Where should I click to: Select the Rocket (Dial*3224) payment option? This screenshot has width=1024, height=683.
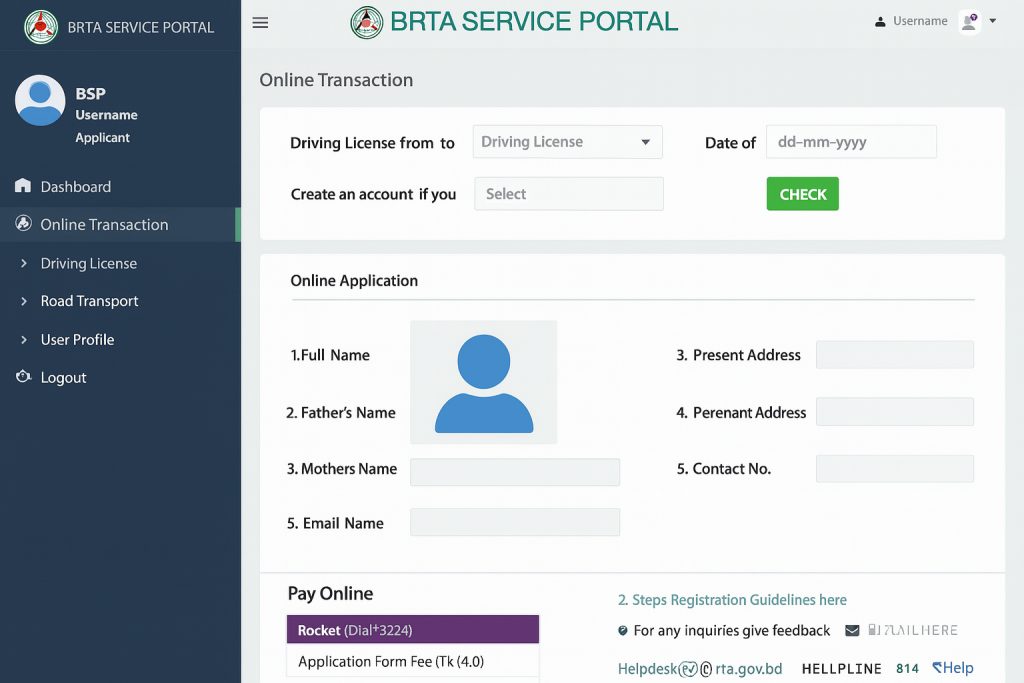click(x=413, y=629)
